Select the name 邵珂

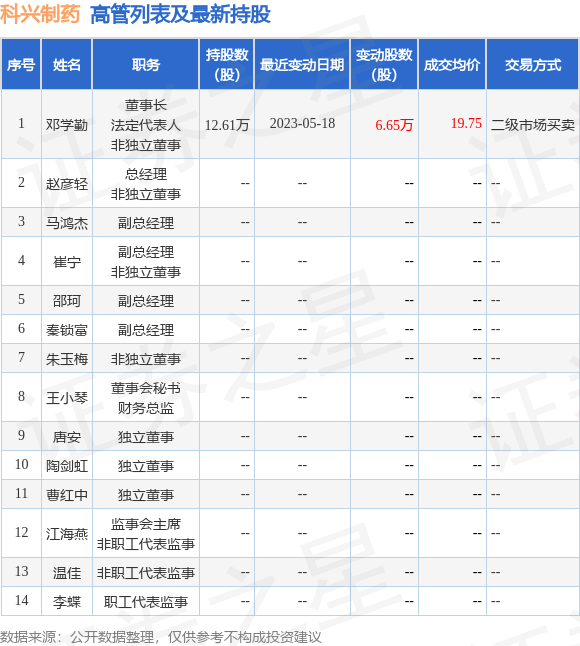(67, 301)
